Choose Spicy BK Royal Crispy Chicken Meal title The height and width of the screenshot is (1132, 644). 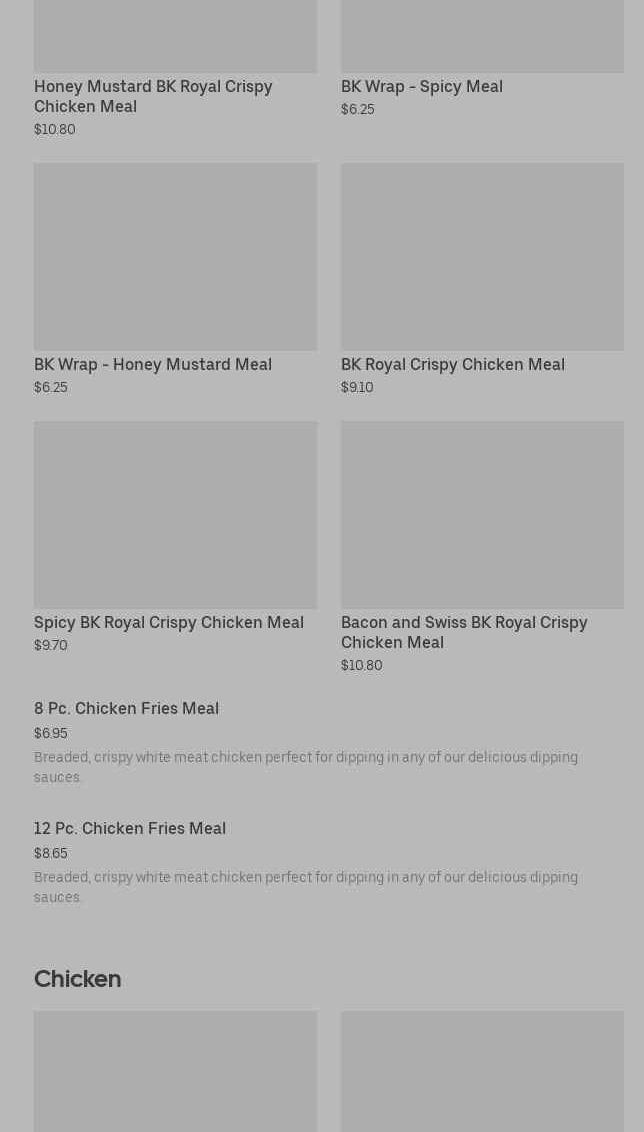tap(168, 622)
